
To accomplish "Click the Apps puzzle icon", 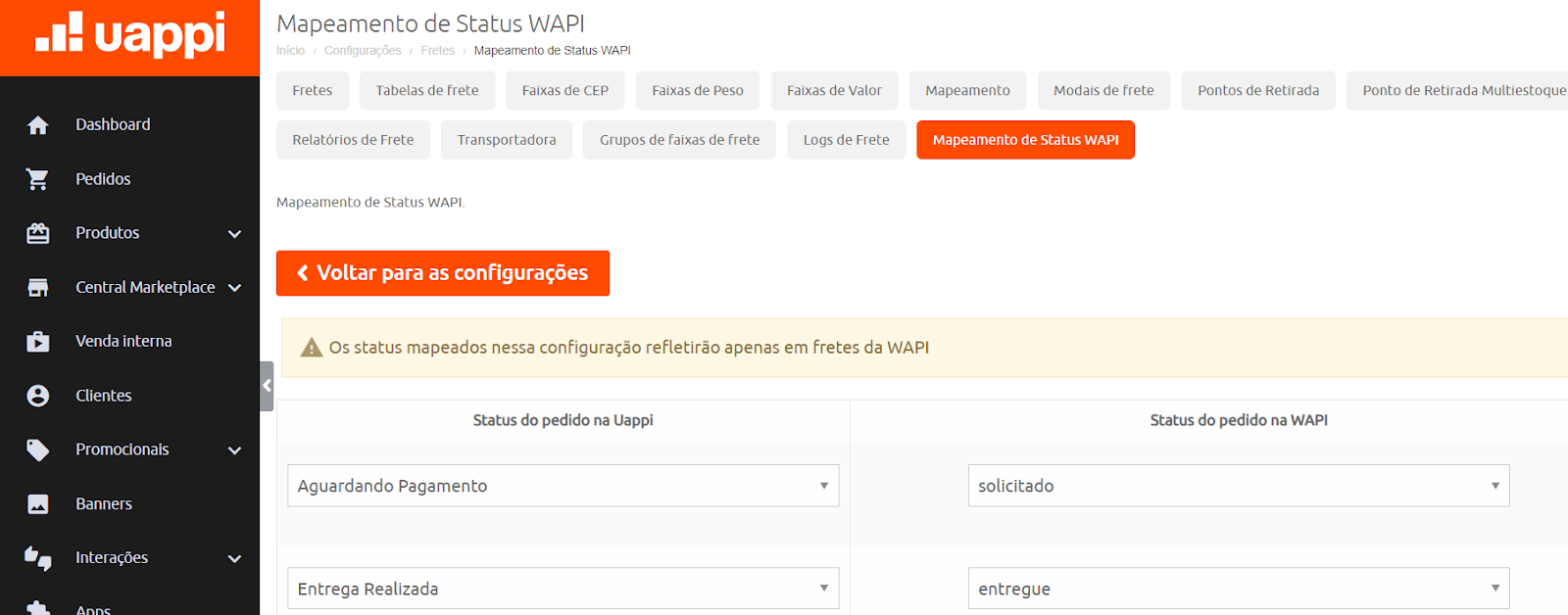I will tap(38, 607).
